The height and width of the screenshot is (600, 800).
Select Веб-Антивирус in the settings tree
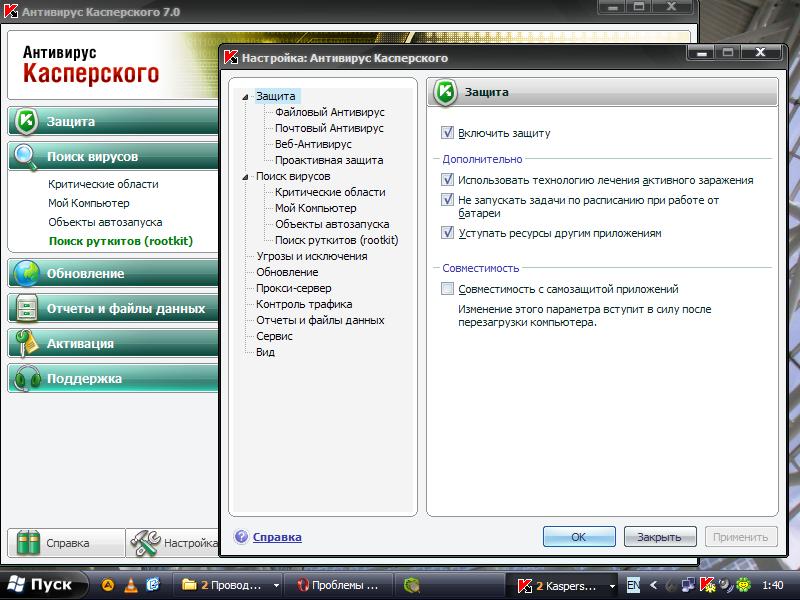pyautogui.click(x=313, y=144)
